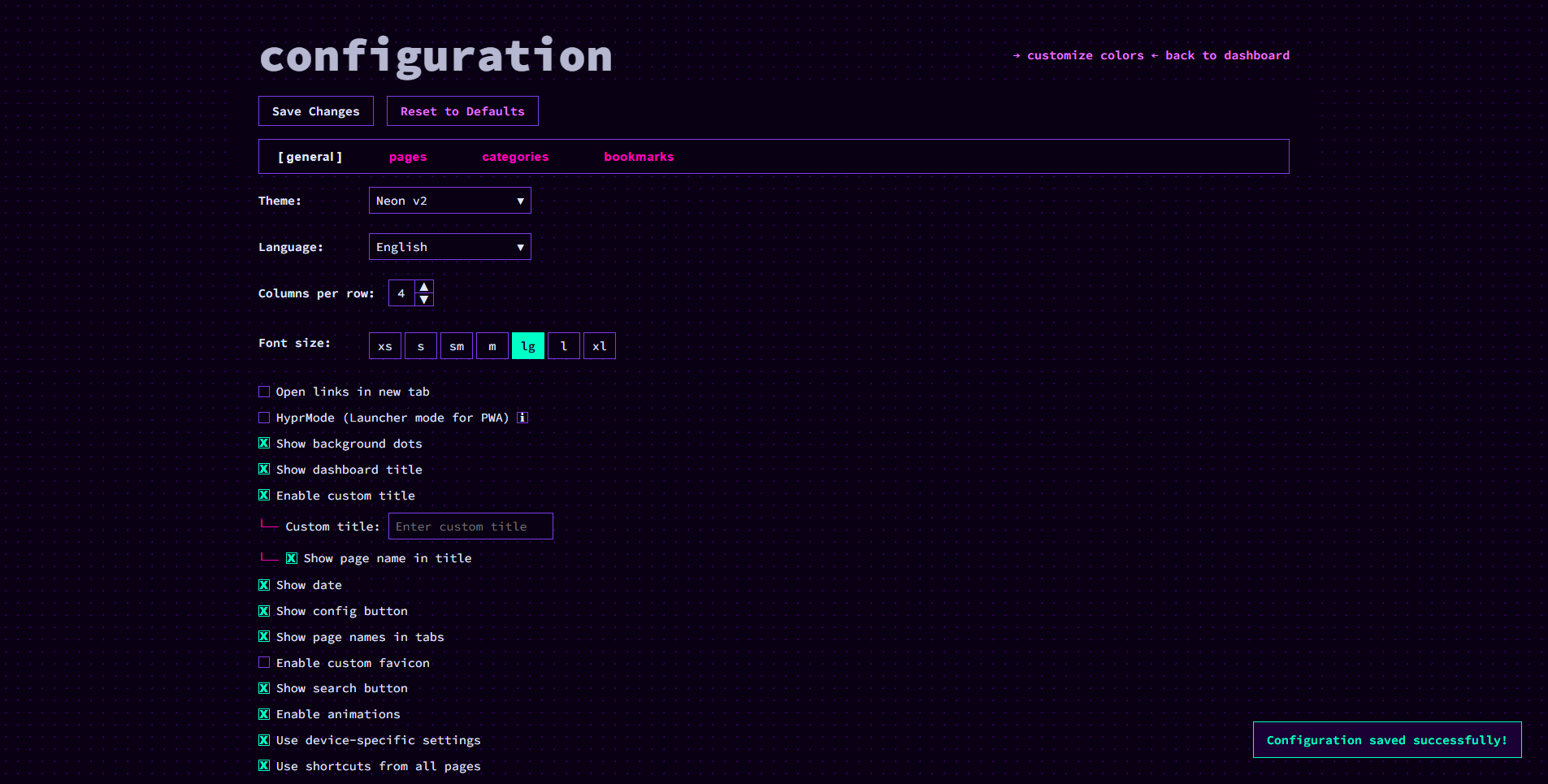1548x784 pixels.
Task: Select m font size
Action: pos(492,346)
